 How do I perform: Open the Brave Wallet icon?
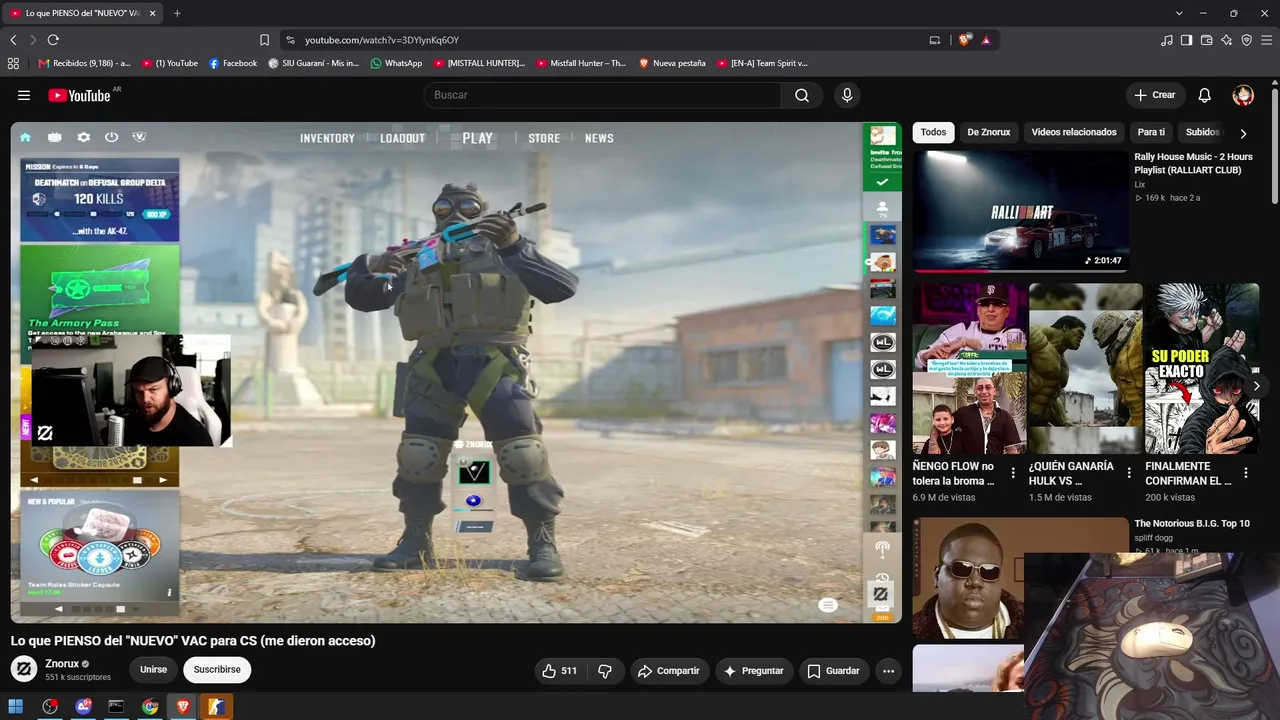pyautogui.click(x=1206, y=40)
